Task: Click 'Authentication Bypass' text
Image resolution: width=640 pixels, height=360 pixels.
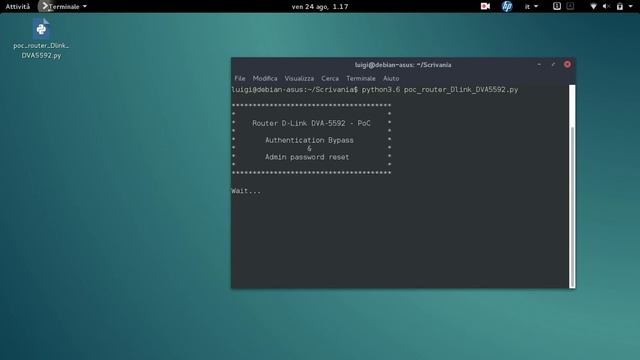Action: 309,140
